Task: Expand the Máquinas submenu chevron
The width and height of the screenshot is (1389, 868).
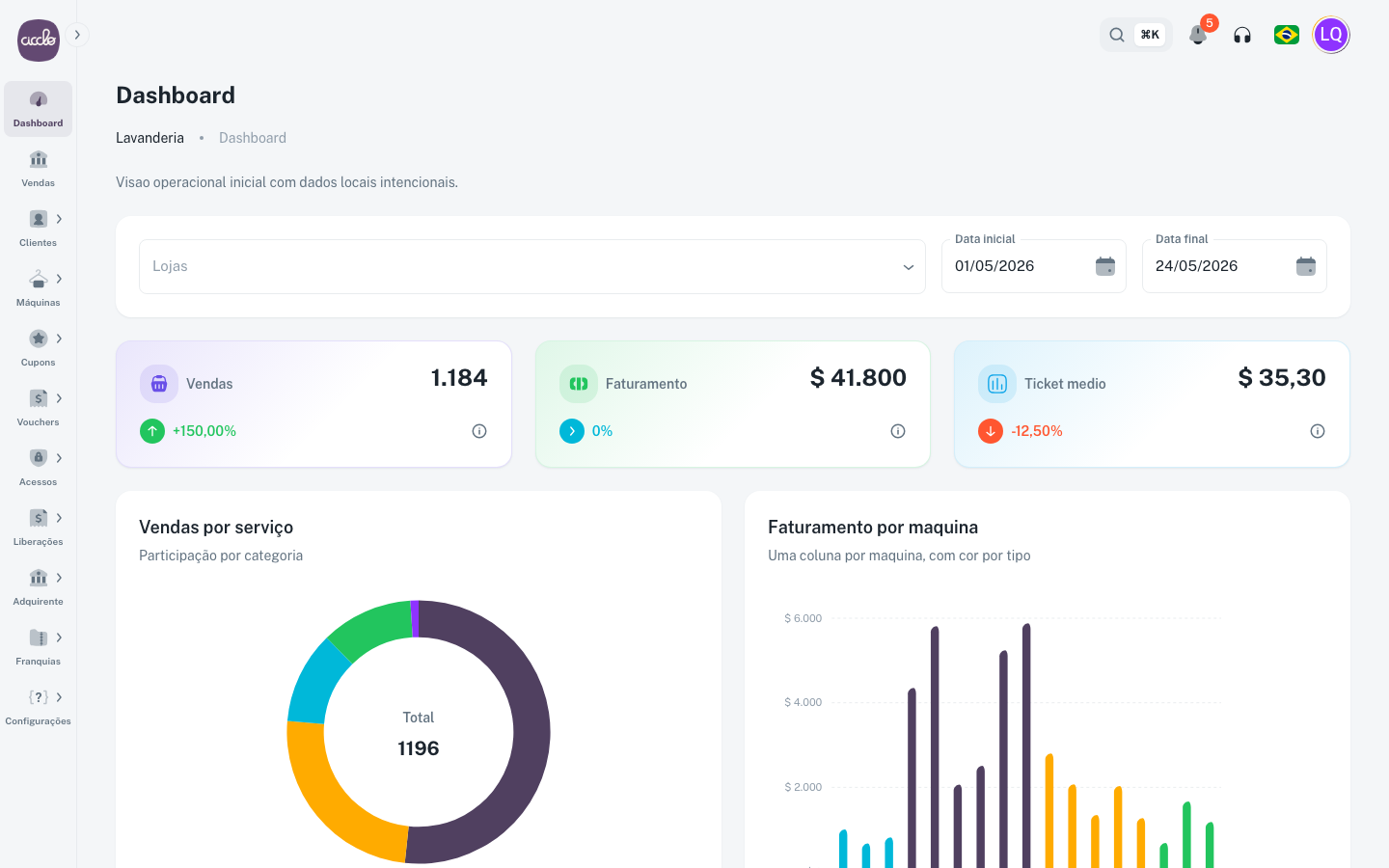Action: click(x=59, y=279)
